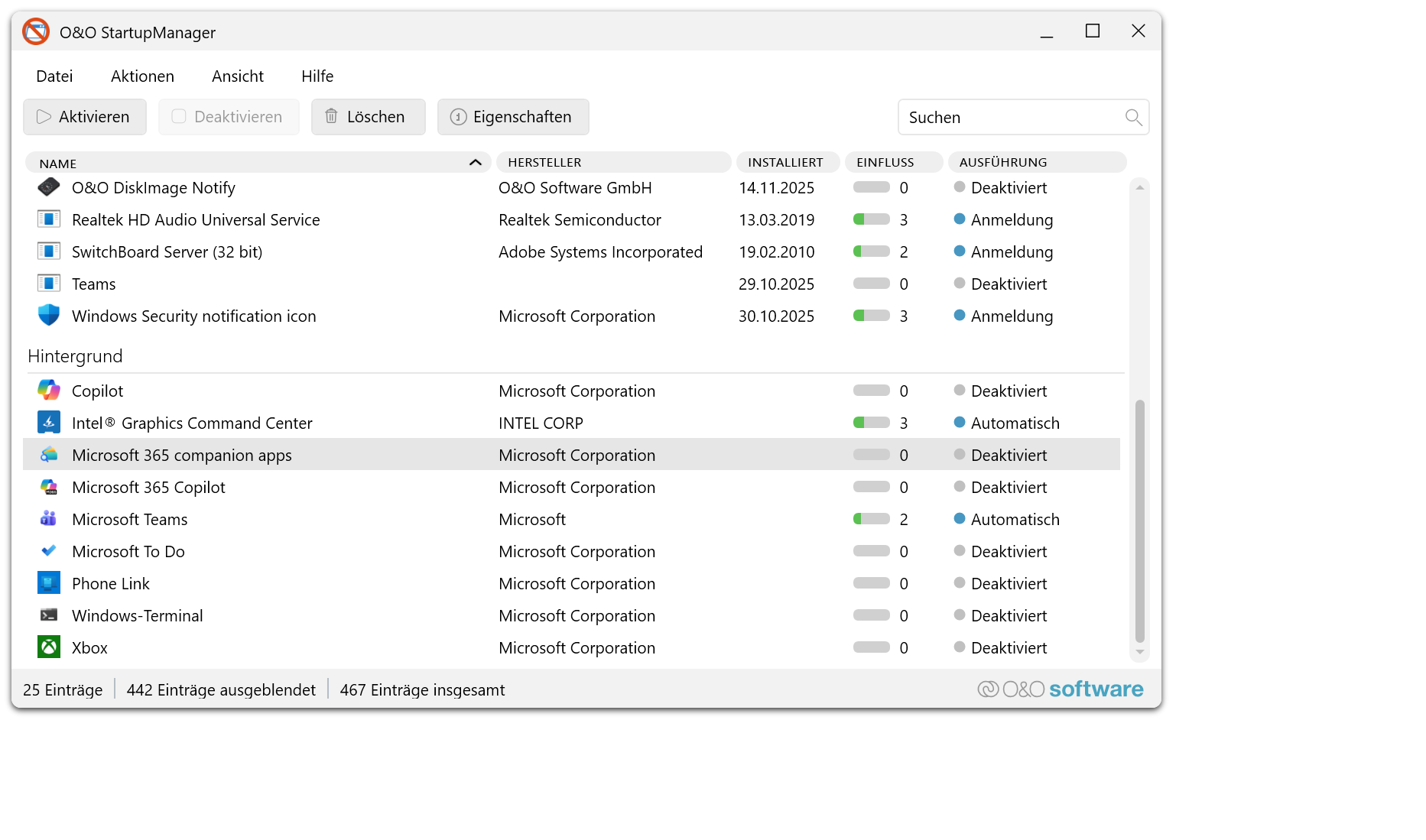Click the Name column sort arrow
The height and width of the screenshot is (840, 1426).
click(475, 162)
